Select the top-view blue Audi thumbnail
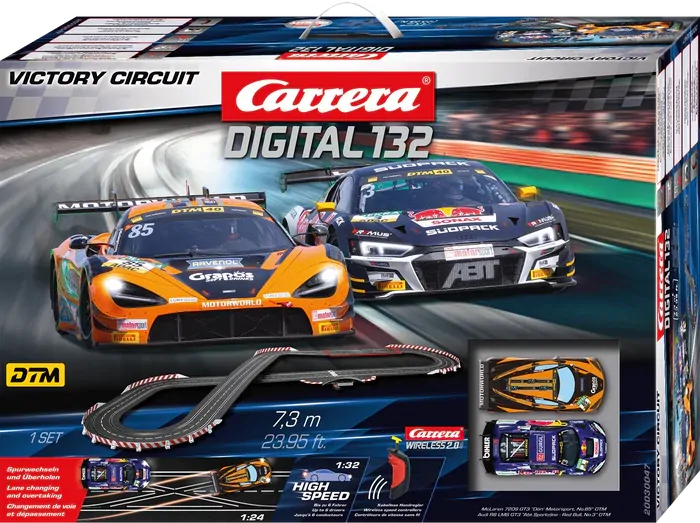 click(x=542, y=441)
